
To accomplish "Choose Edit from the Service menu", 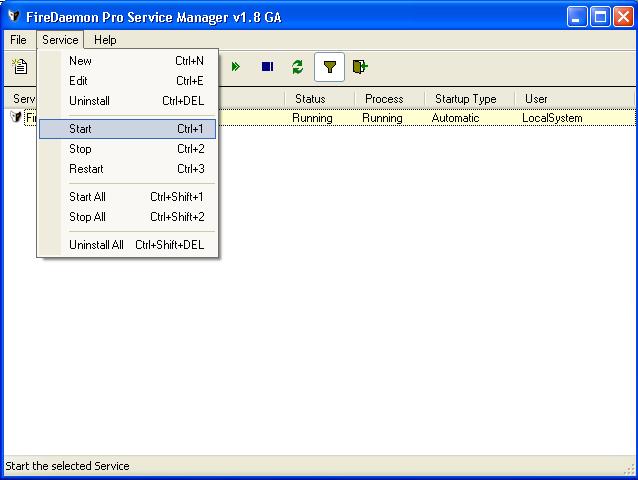I will (x=127, y=81).
